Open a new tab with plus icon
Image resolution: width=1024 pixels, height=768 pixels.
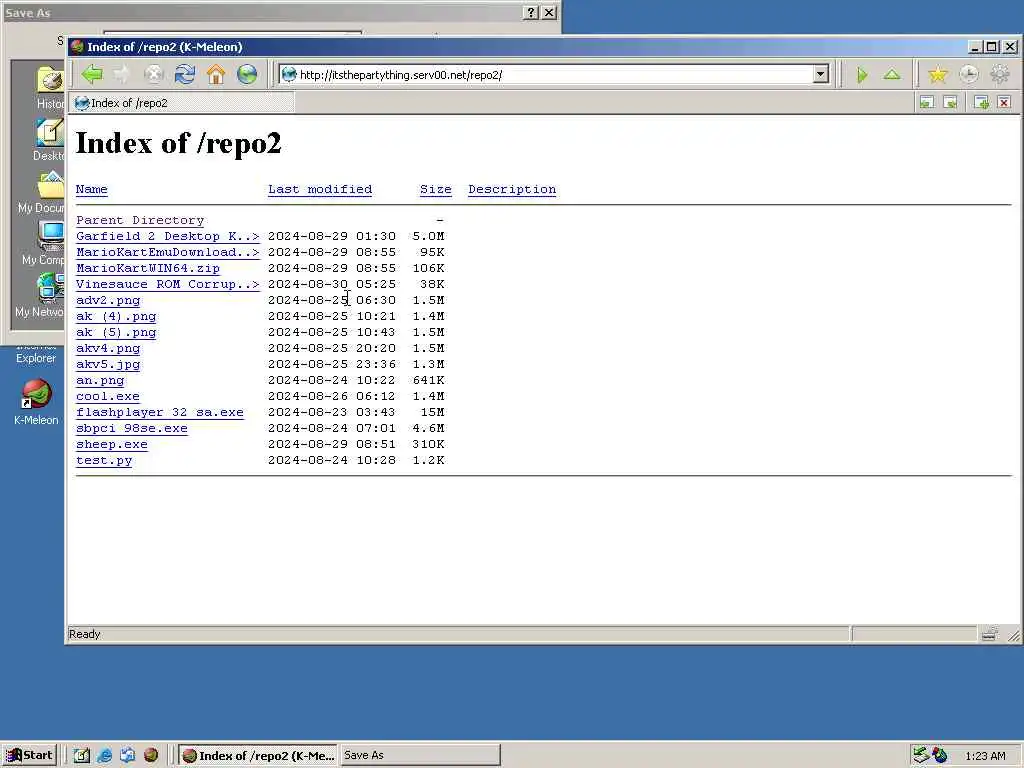(981, 103)
